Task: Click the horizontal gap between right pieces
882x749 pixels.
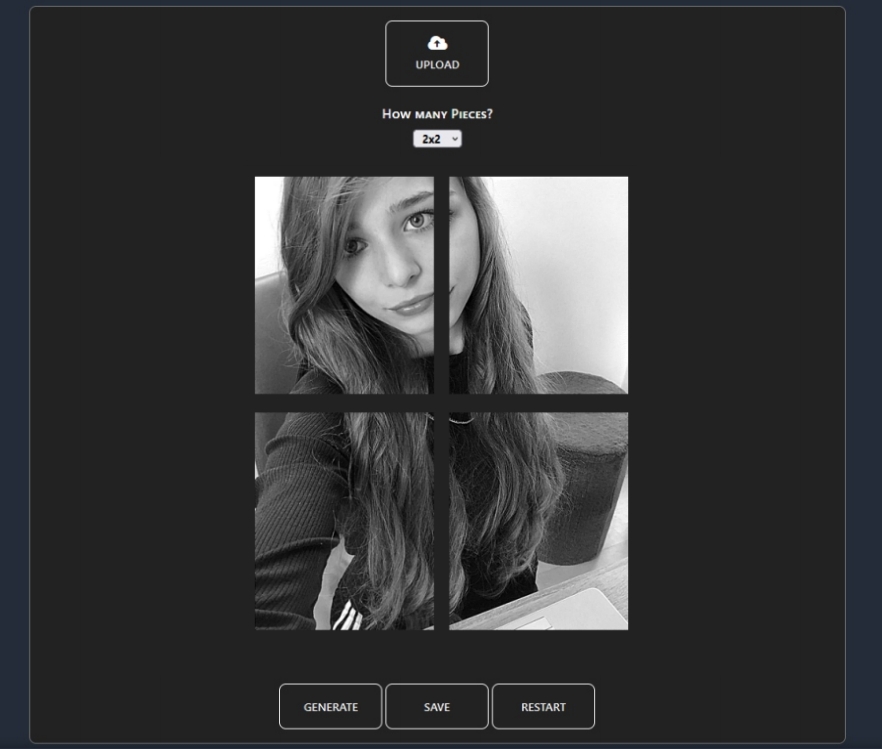Action: pos(538,403)
